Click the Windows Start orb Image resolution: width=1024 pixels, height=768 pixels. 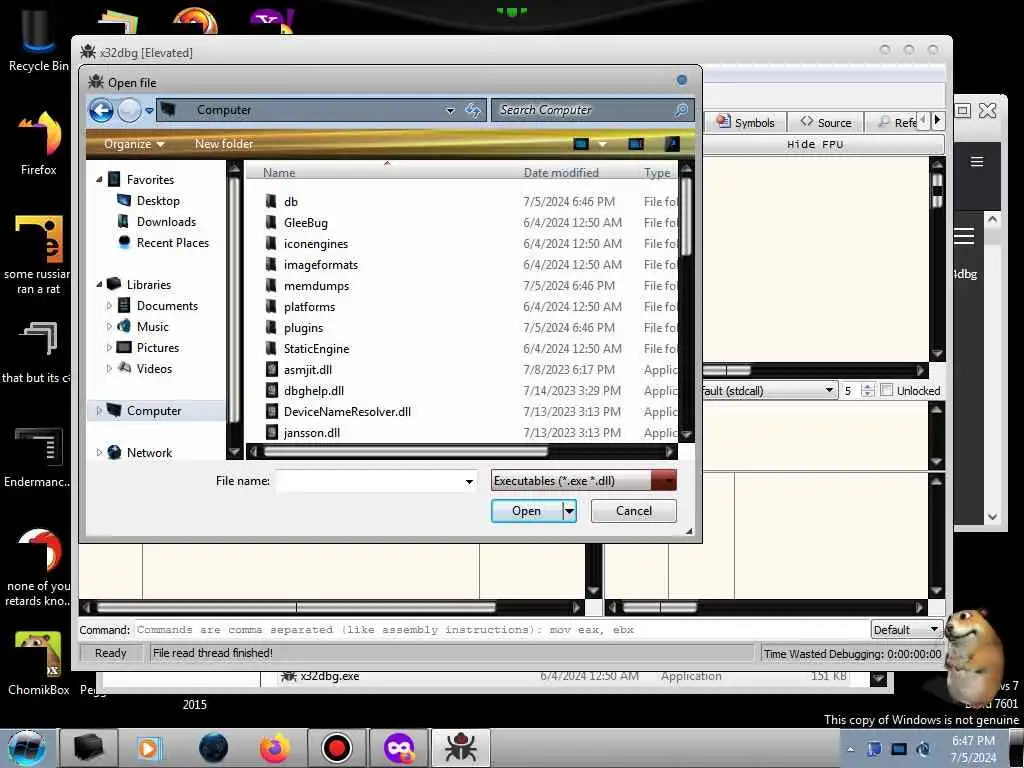pyautogui.click(x=27, y=748)
